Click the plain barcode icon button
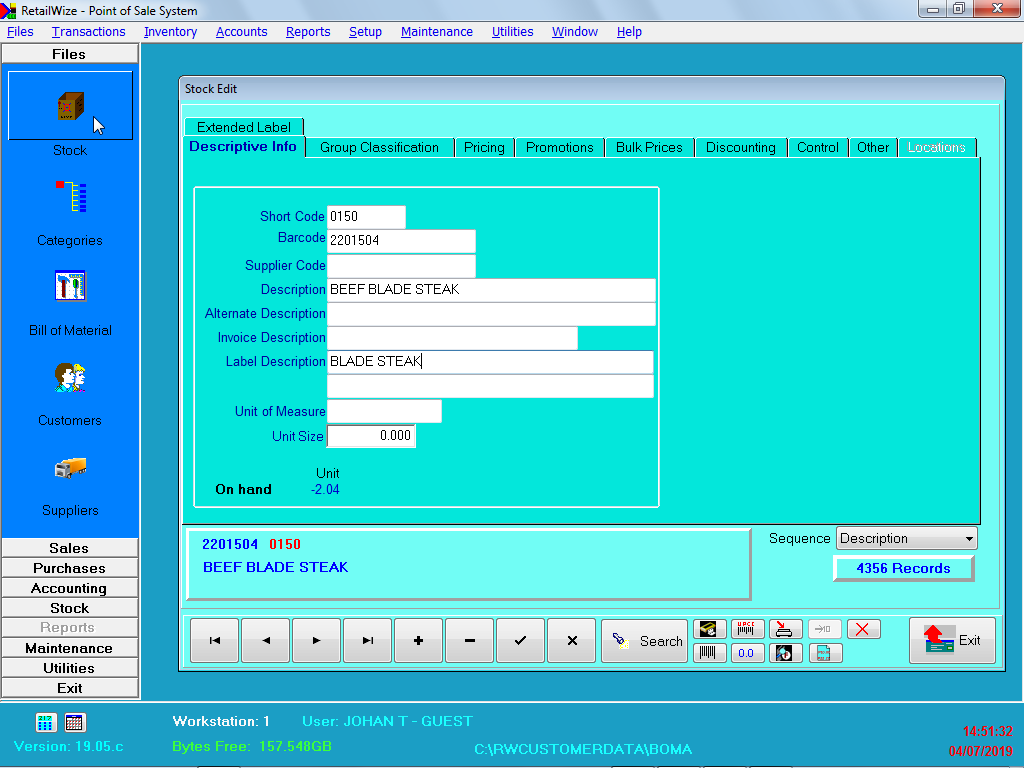 (709, 653)
